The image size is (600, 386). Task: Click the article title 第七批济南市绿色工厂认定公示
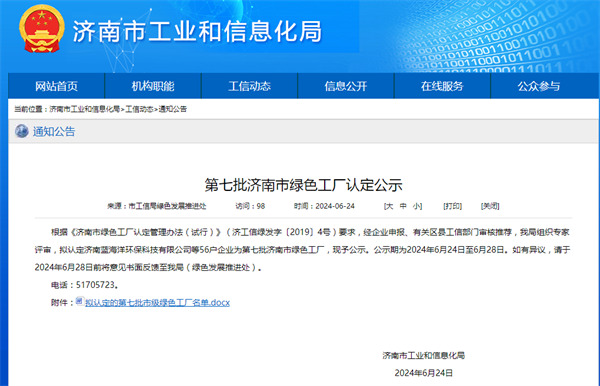pos(303,185)
